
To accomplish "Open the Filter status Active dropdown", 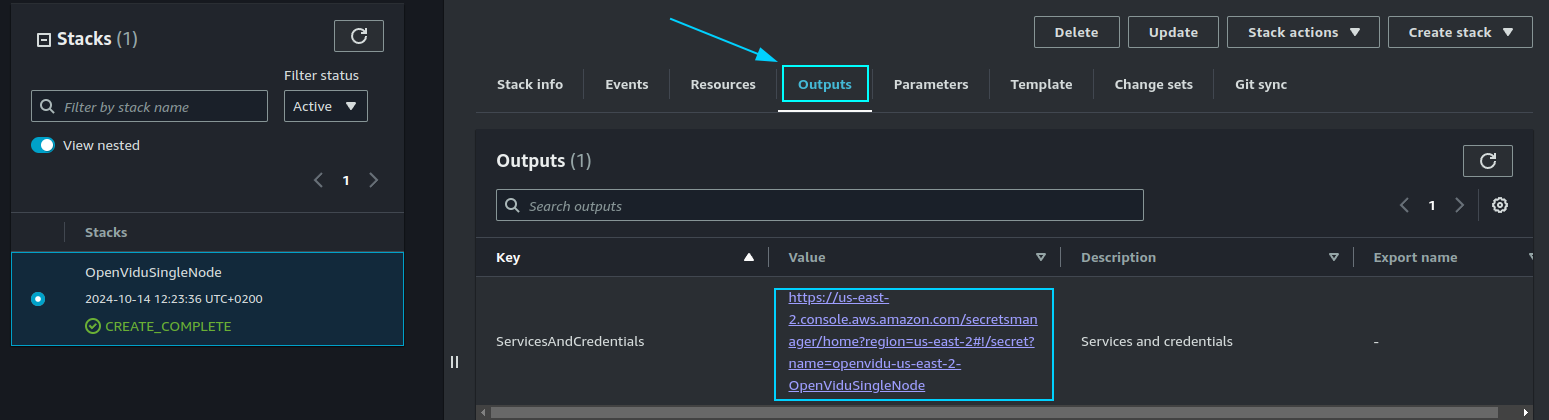I will pos(325,106).
